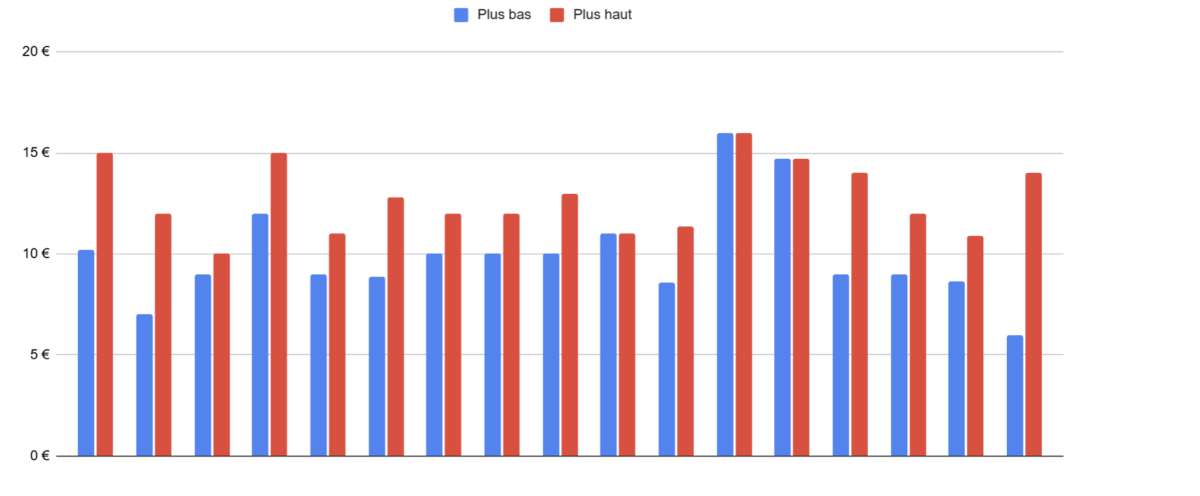1200x496 pixels.
Task: Select the "Plus haut" legend label
Action: pyautogui.click(x=603, y=15)
